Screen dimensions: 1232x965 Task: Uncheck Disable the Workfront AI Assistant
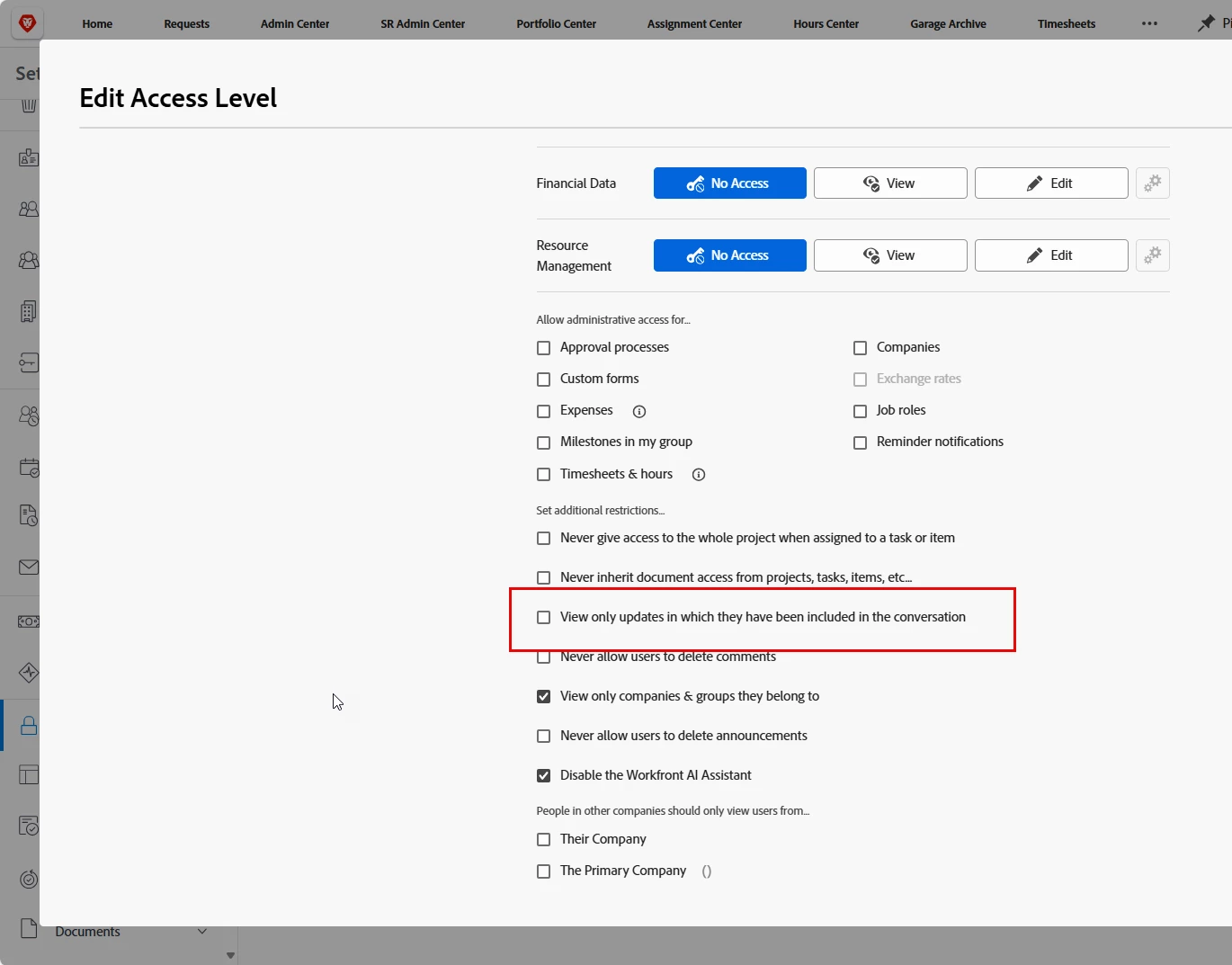click(x=543, y=776)
